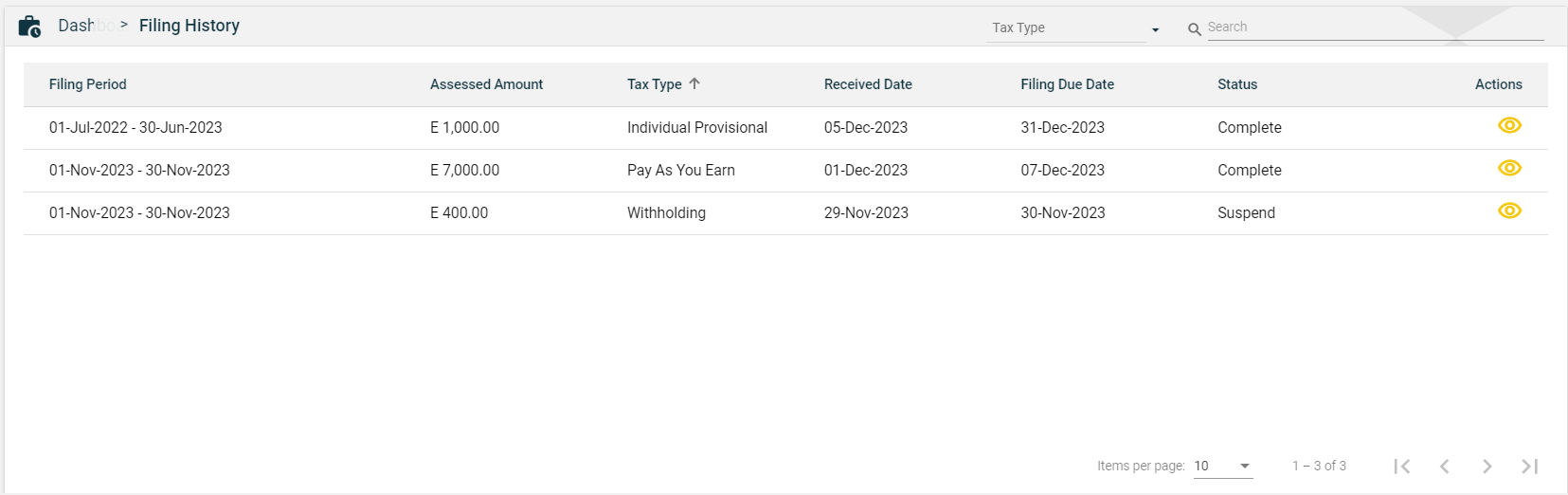Click the Filing History breadcrumb
This screenshot has height=495, width=1568.
(189, 26)
